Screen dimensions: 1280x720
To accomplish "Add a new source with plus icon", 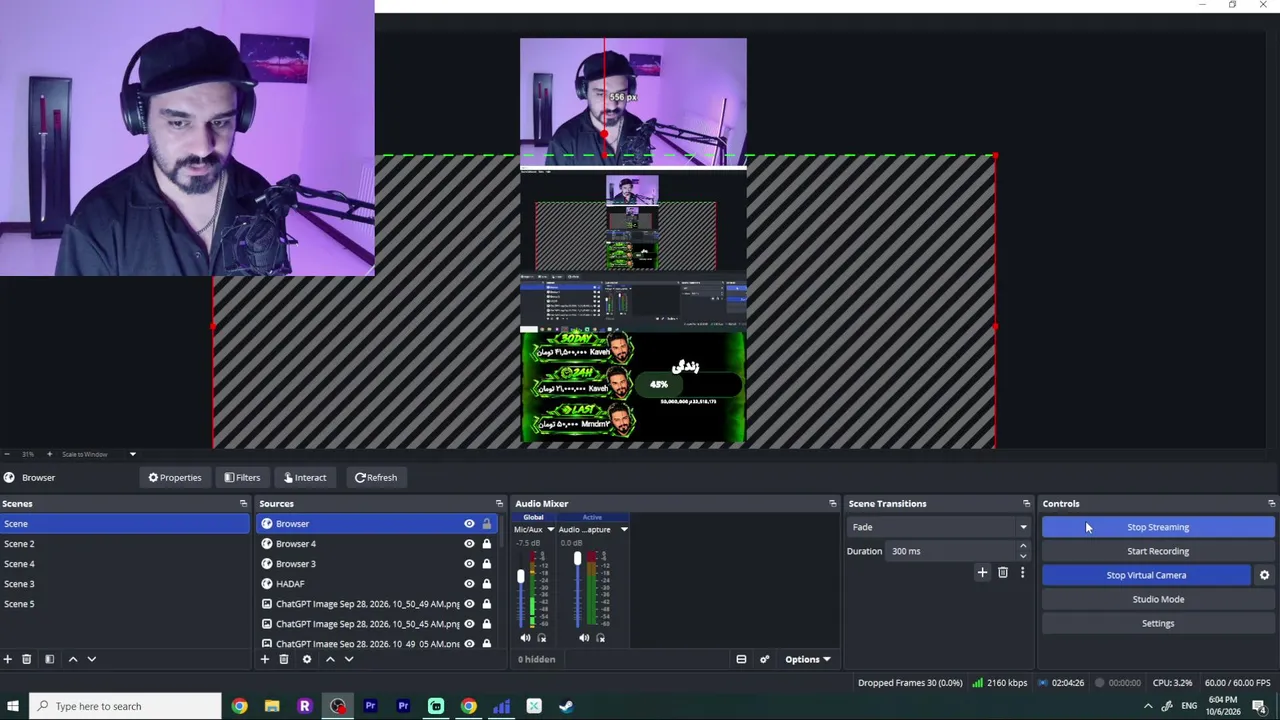I will click(265, 659).
